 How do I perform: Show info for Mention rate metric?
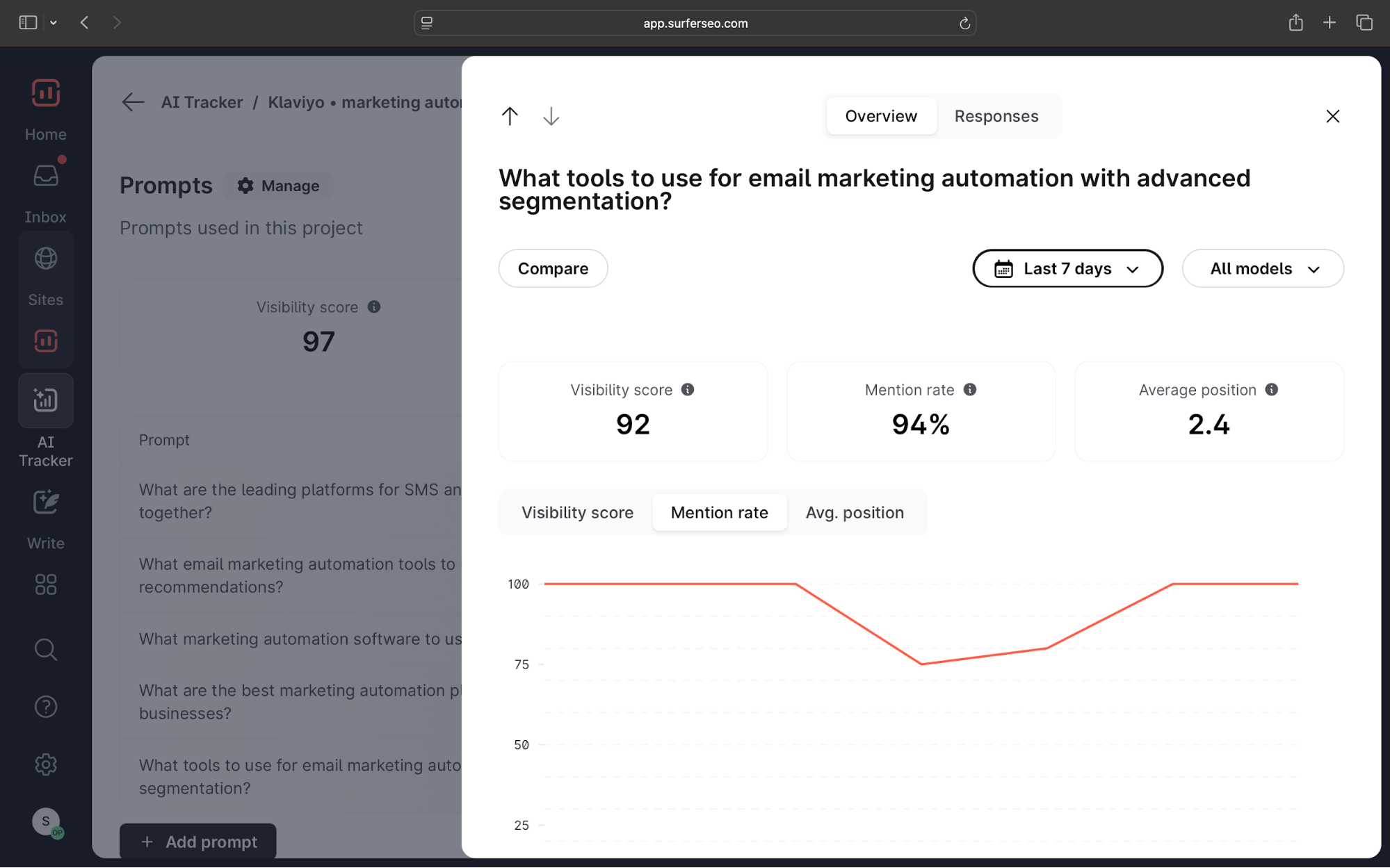click(970, 390)
